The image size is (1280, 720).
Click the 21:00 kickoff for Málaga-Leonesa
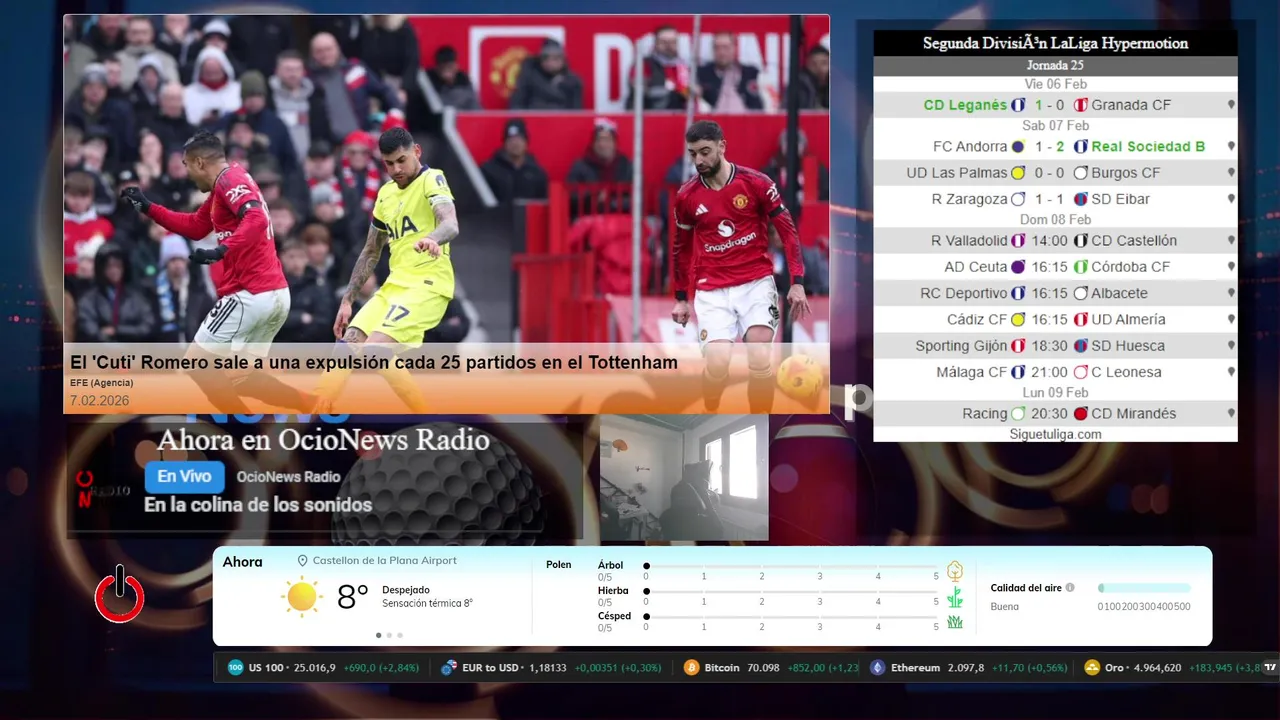pos(1049,372)
